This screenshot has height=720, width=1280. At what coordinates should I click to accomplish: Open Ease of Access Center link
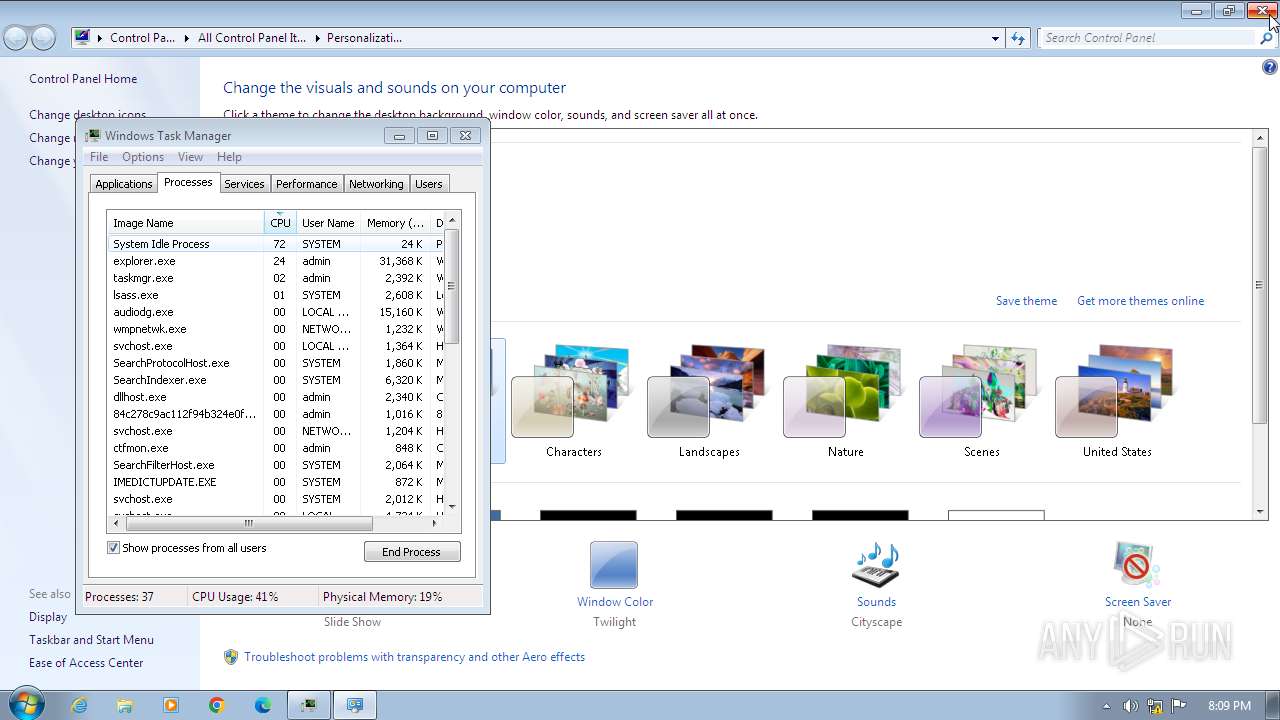[86, 663]
